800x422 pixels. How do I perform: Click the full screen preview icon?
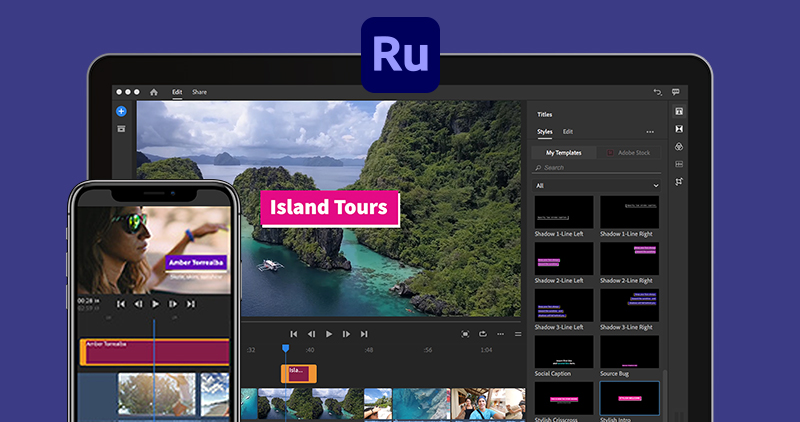pos(465,334)
